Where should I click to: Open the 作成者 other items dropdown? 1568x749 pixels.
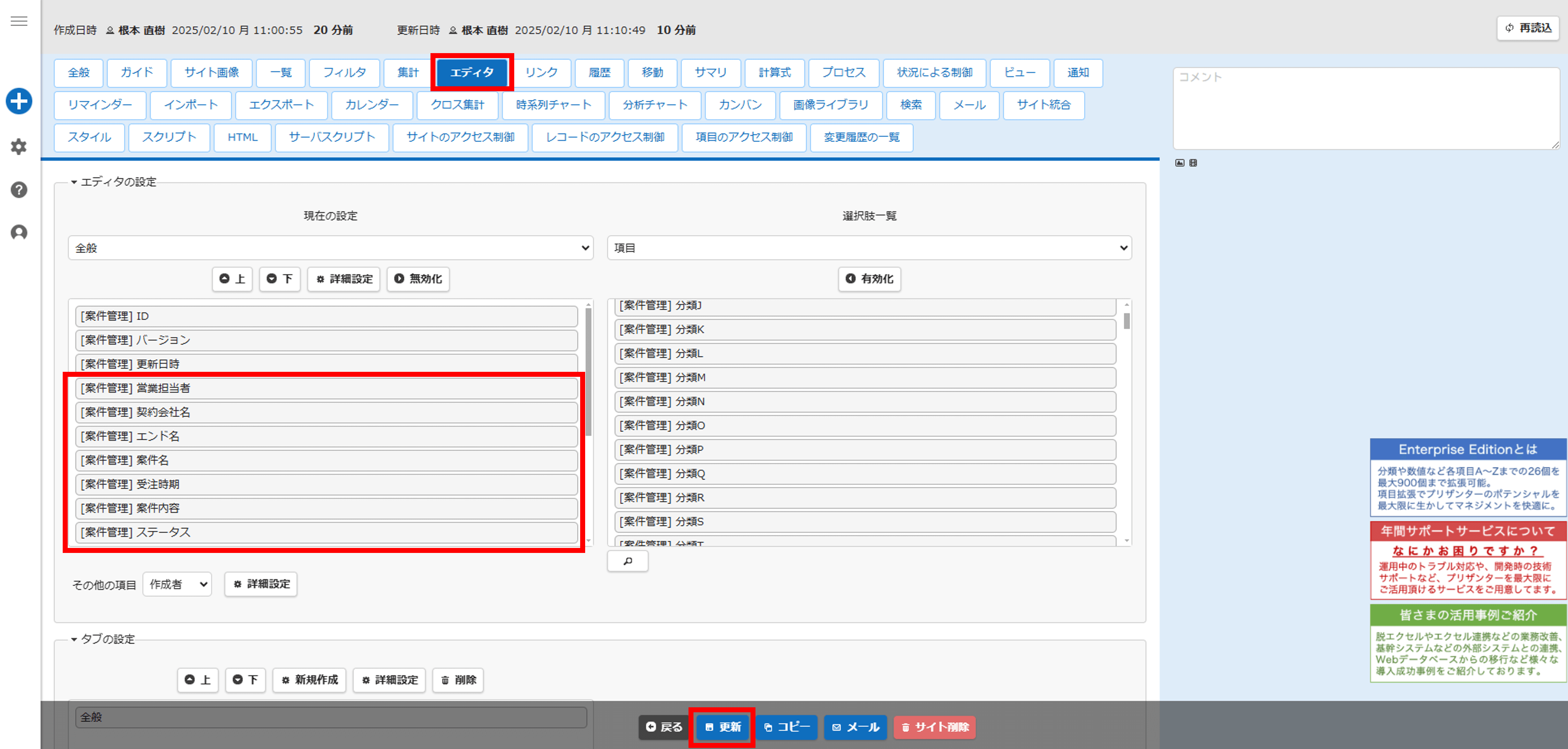177,584
